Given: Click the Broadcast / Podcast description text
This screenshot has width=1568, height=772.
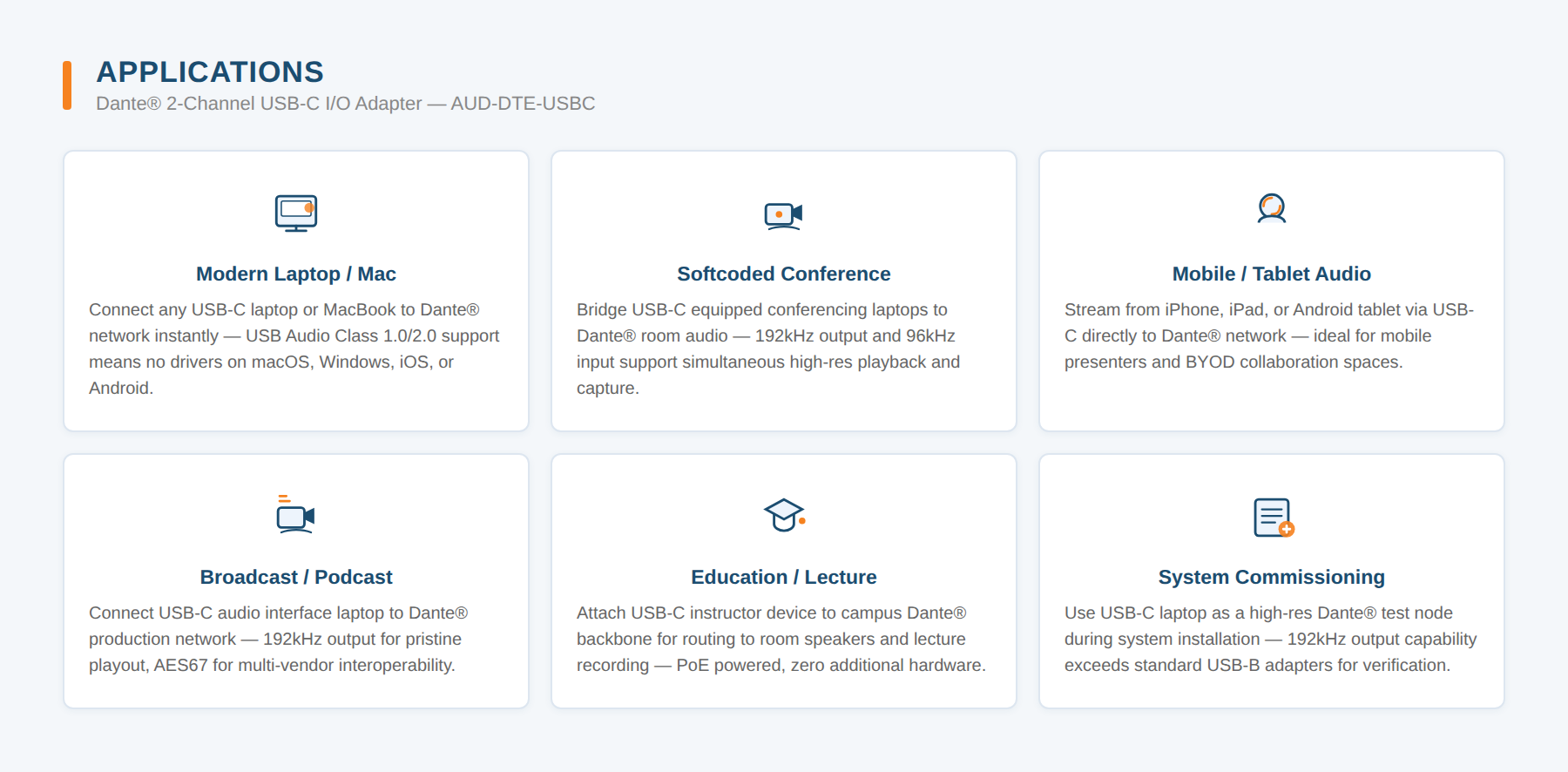Looking at the screenshot, I should pos(279,639).
